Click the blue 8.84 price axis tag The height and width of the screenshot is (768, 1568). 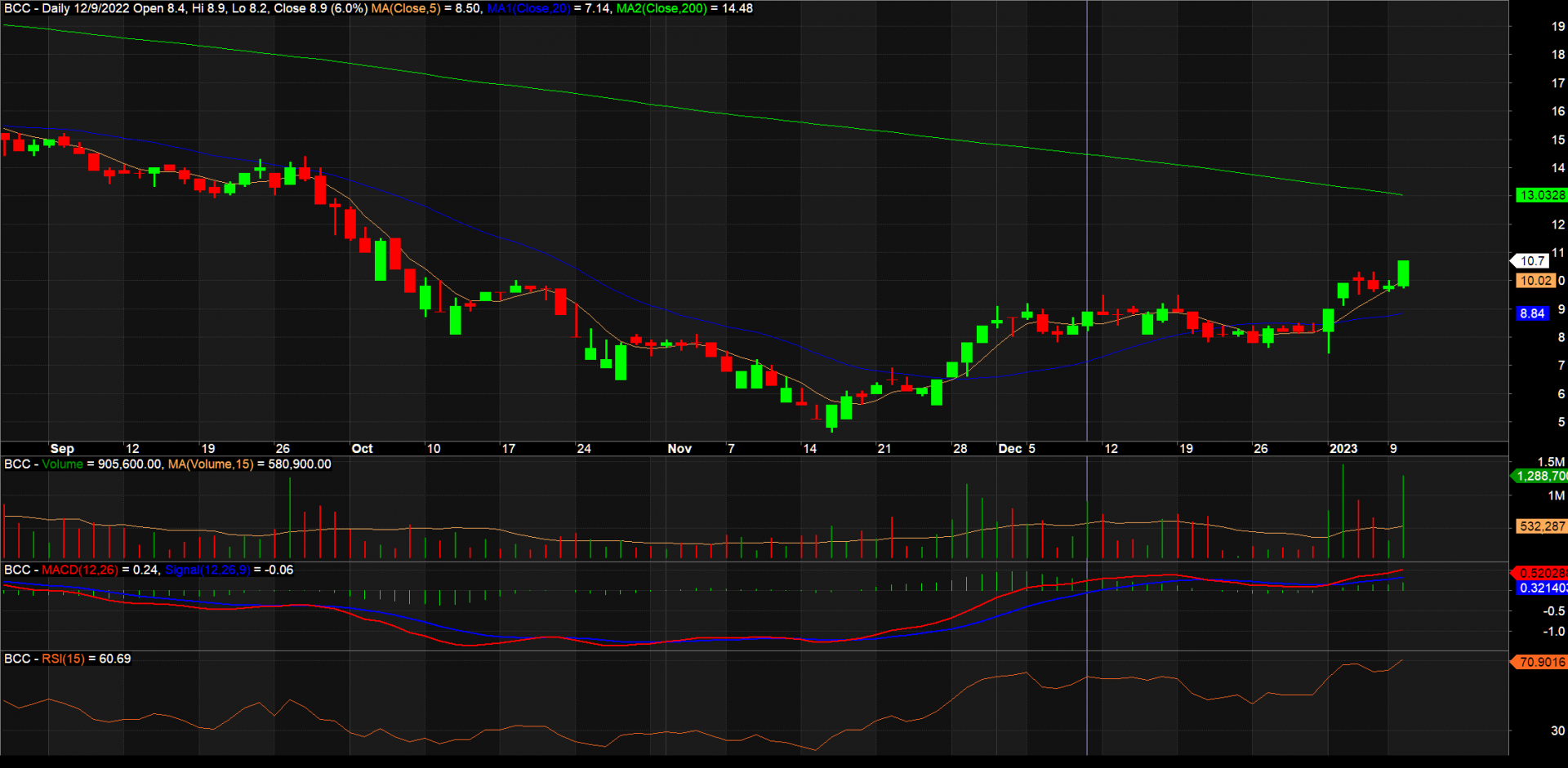coord(1532,313)
